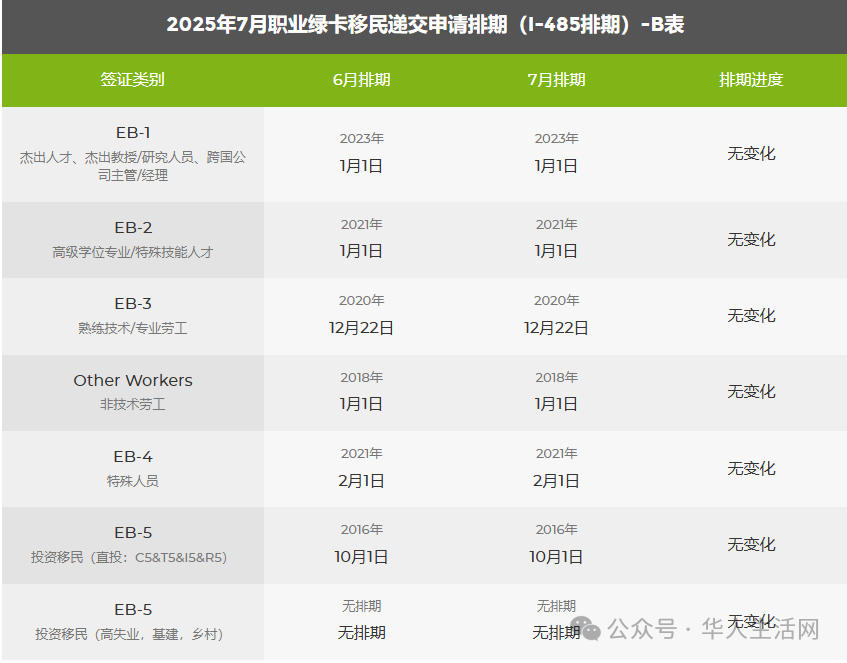Click EB-4 July date '2月1日'

tap(556, 480)
